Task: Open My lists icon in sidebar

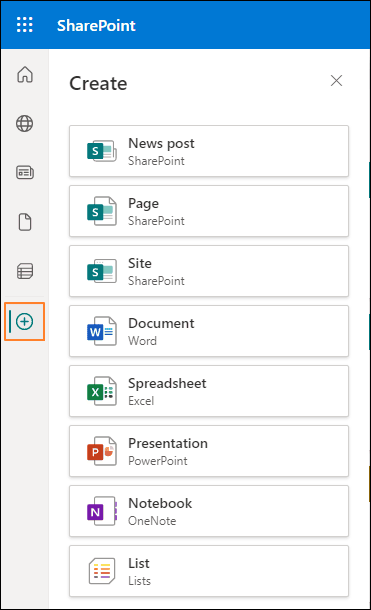Action: tap(25, 271)
